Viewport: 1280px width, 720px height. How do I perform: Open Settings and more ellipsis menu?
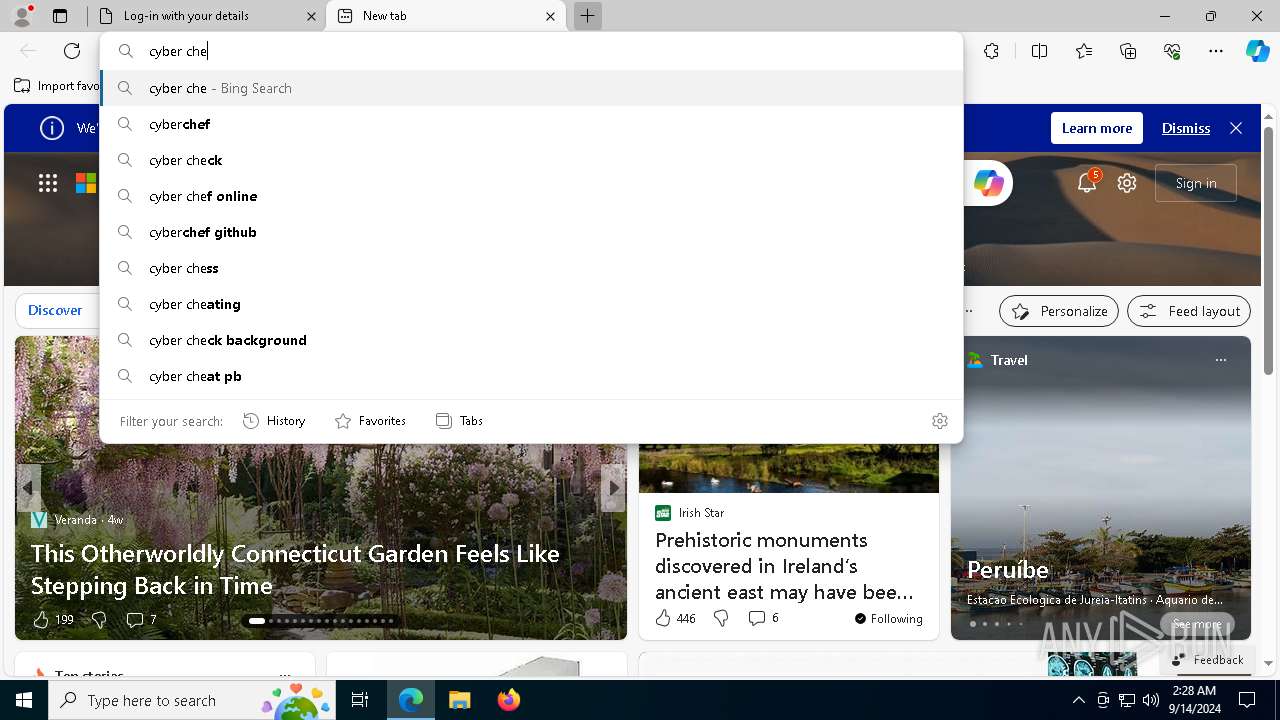[1216, 51]
